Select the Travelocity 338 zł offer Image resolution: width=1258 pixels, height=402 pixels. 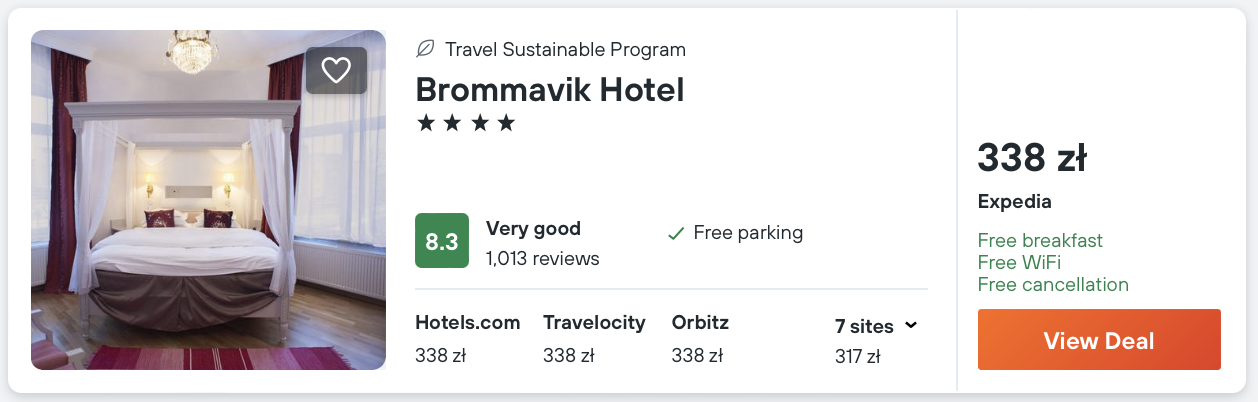pos(594,338)
